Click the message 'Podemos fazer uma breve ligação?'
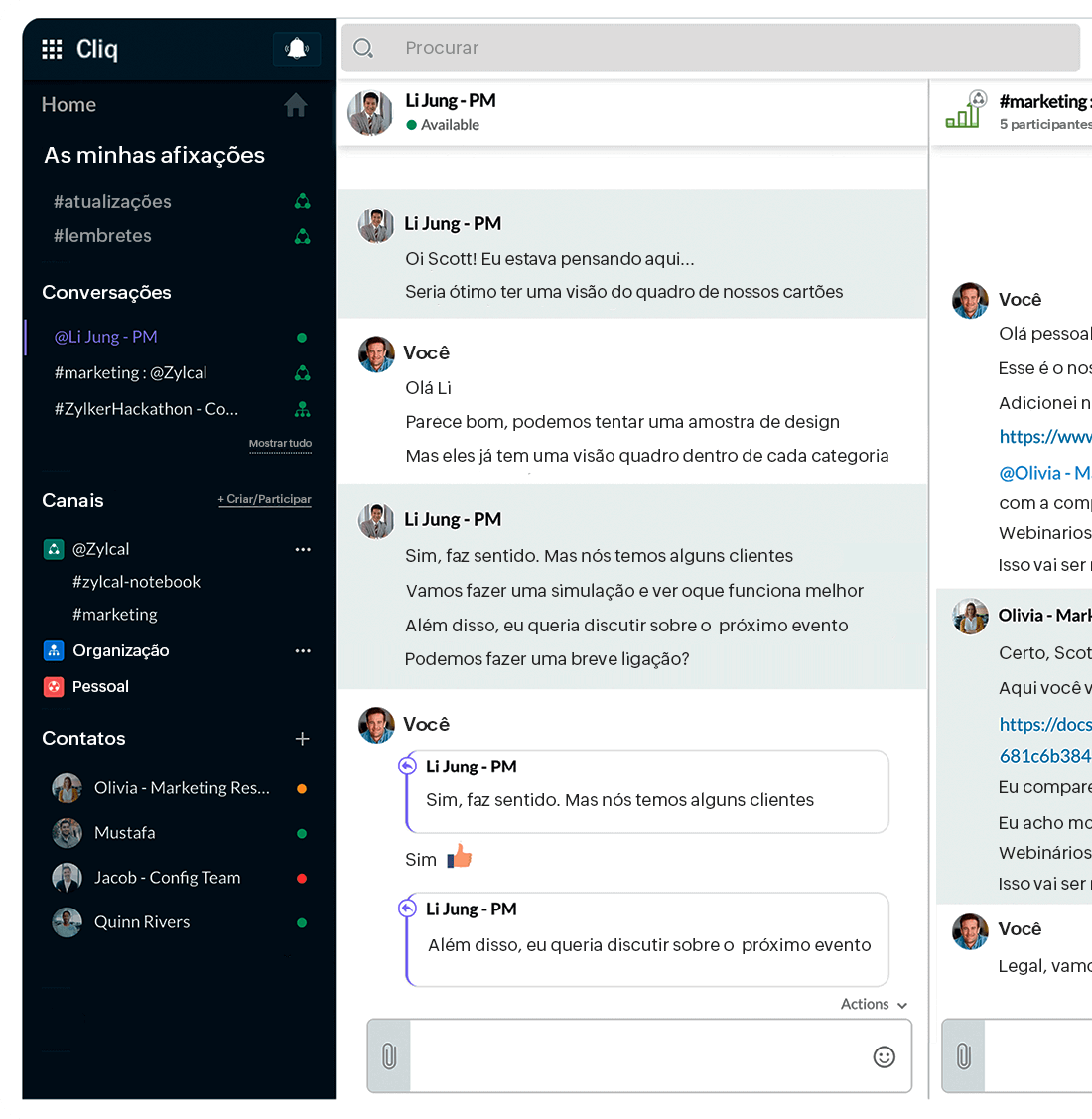Screen dimensions: 1092x1119 [x=547, y=658]
